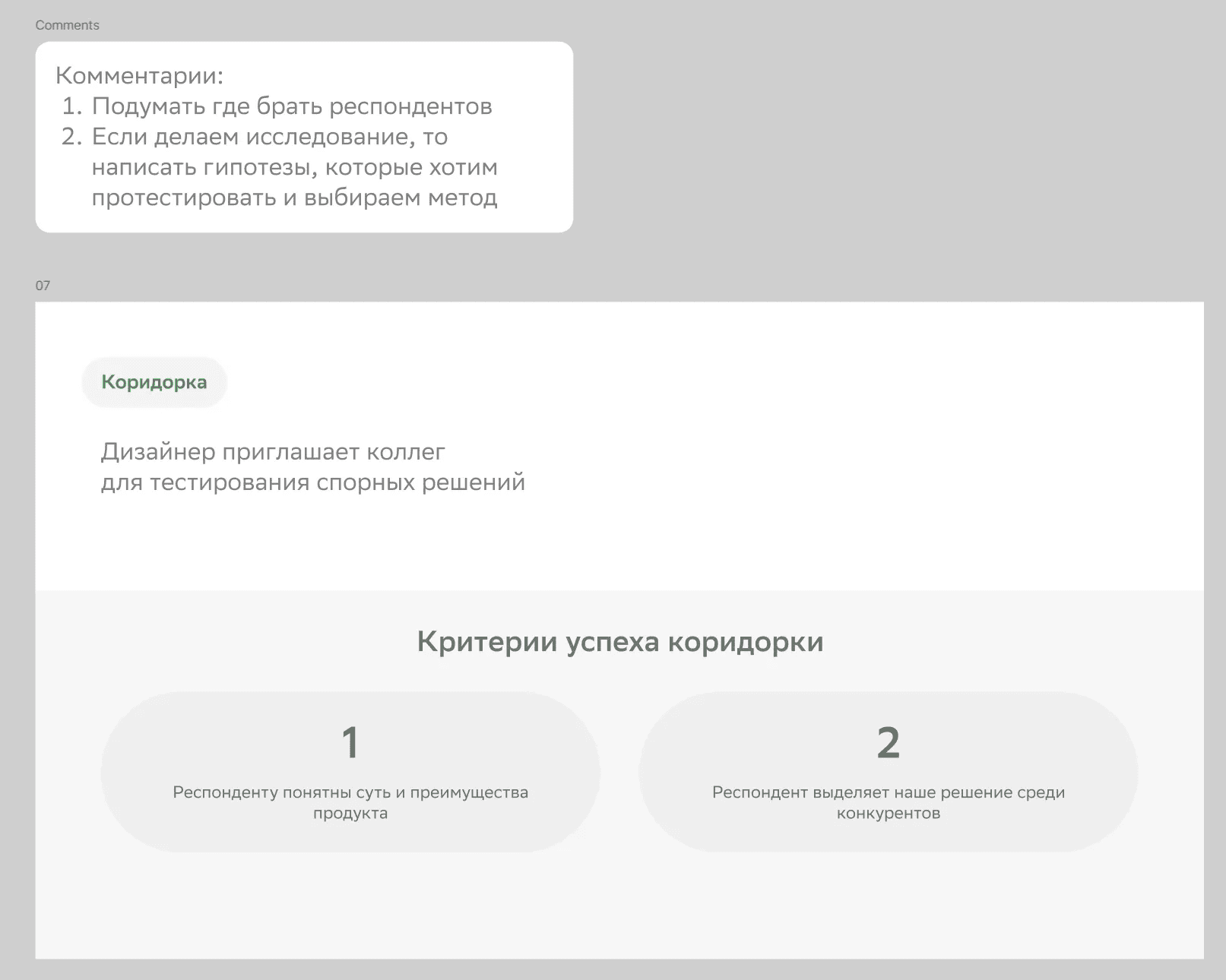Screen dimensions: 1226x980
Task: Select the heading "Критерии успеха коридорки"
Action: [x=619, y=642]
